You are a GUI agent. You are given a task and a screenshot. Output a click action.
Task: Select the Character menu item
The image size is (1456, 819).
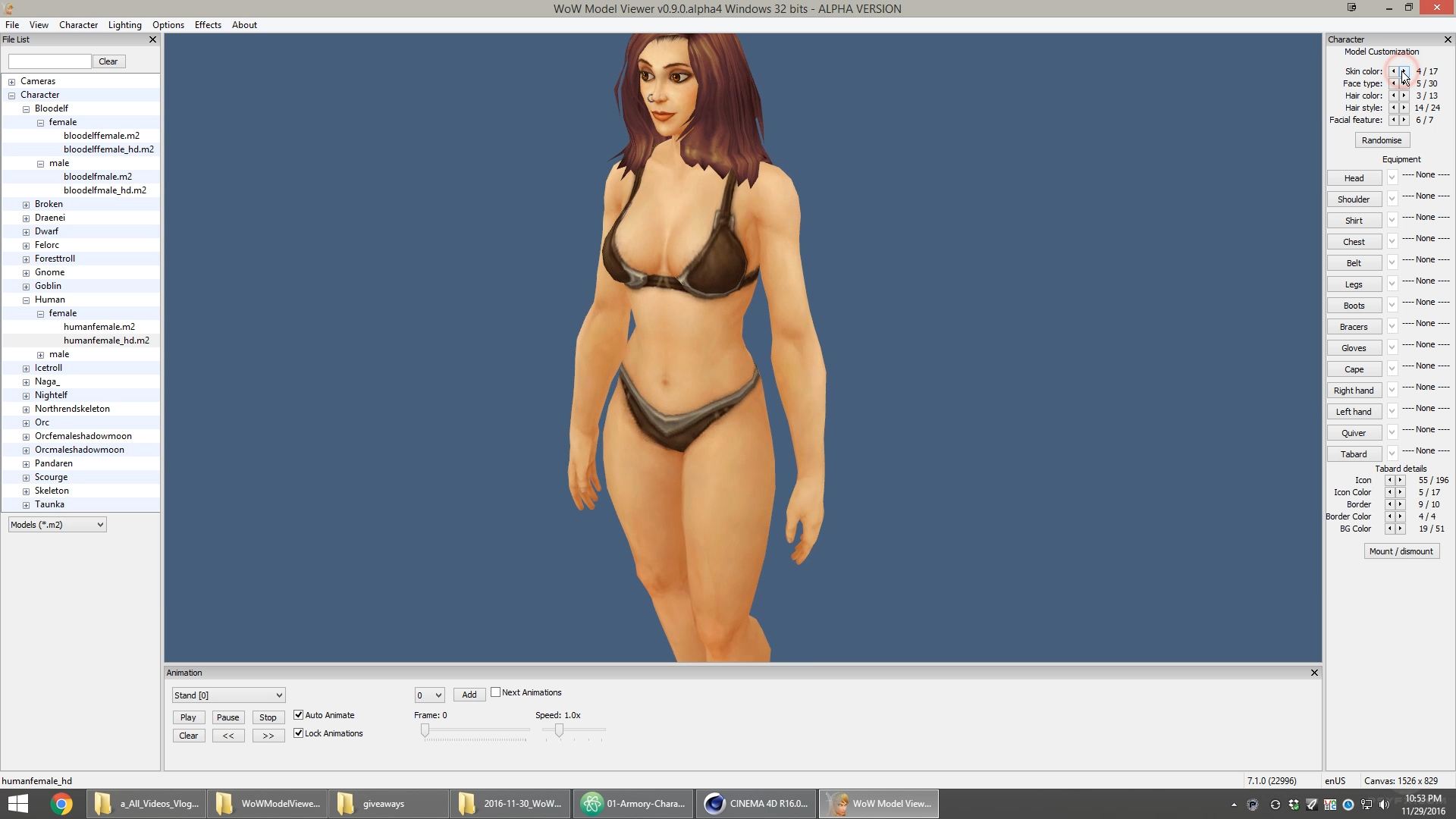pyautogui.click(x=79, y=24)
